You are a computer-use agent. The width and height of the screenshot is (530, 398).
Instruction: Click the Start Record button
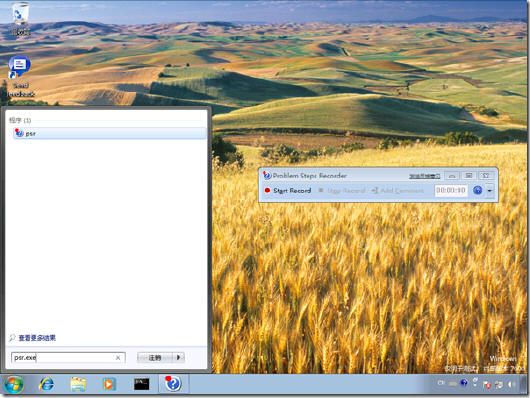(x=288, y=190)
